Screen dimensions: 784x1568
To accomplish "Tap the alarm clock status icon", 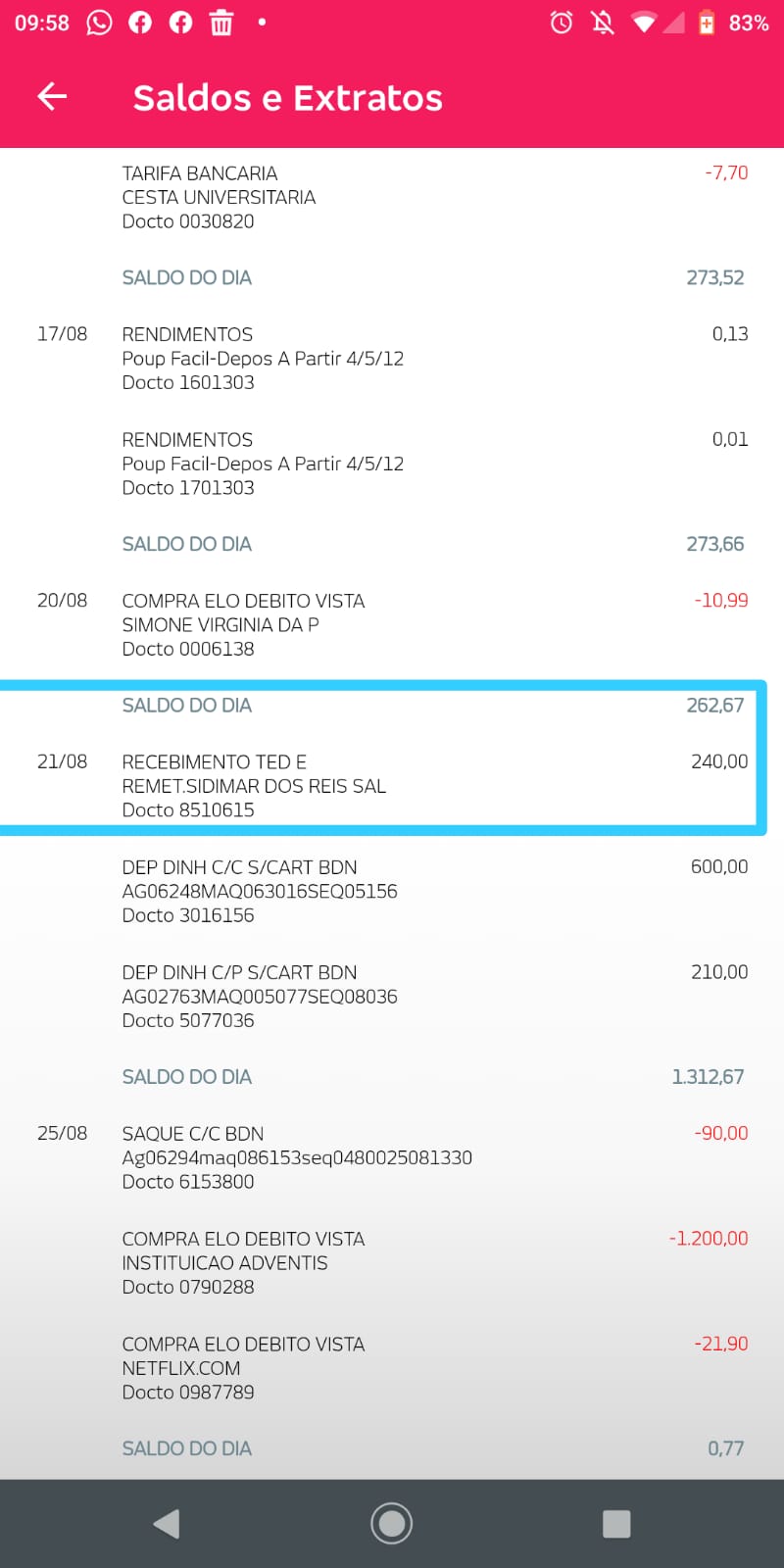I will click(562, 23).
